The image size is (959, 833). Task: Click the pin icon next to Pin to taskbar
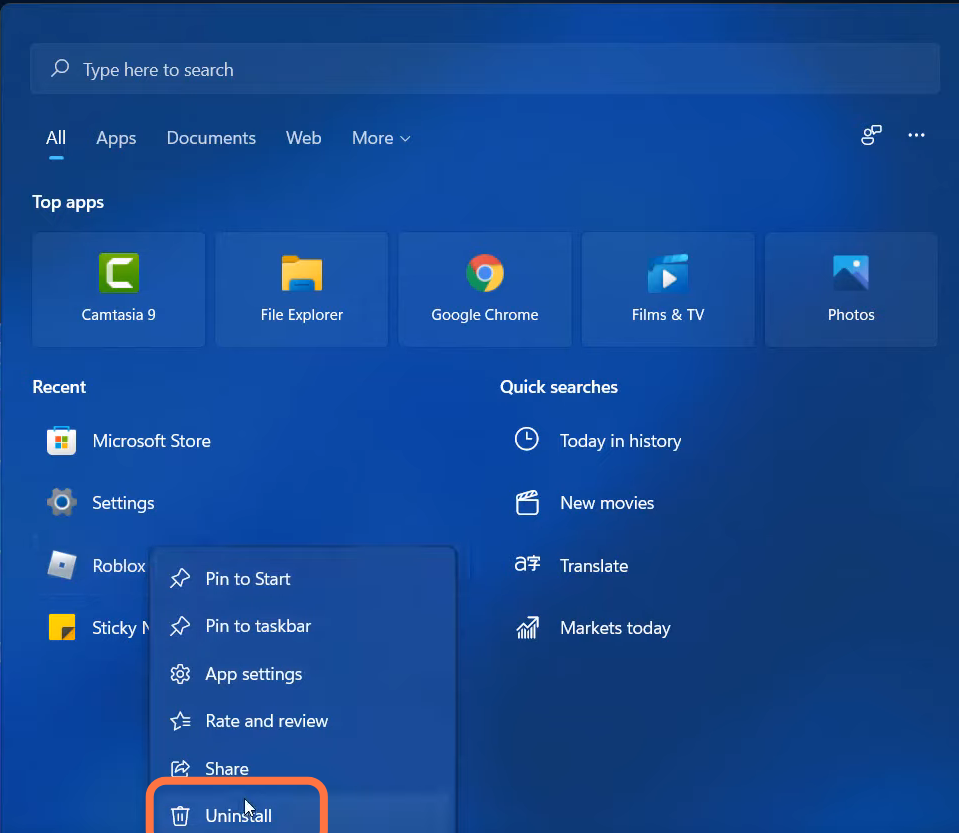pos(180,626)
